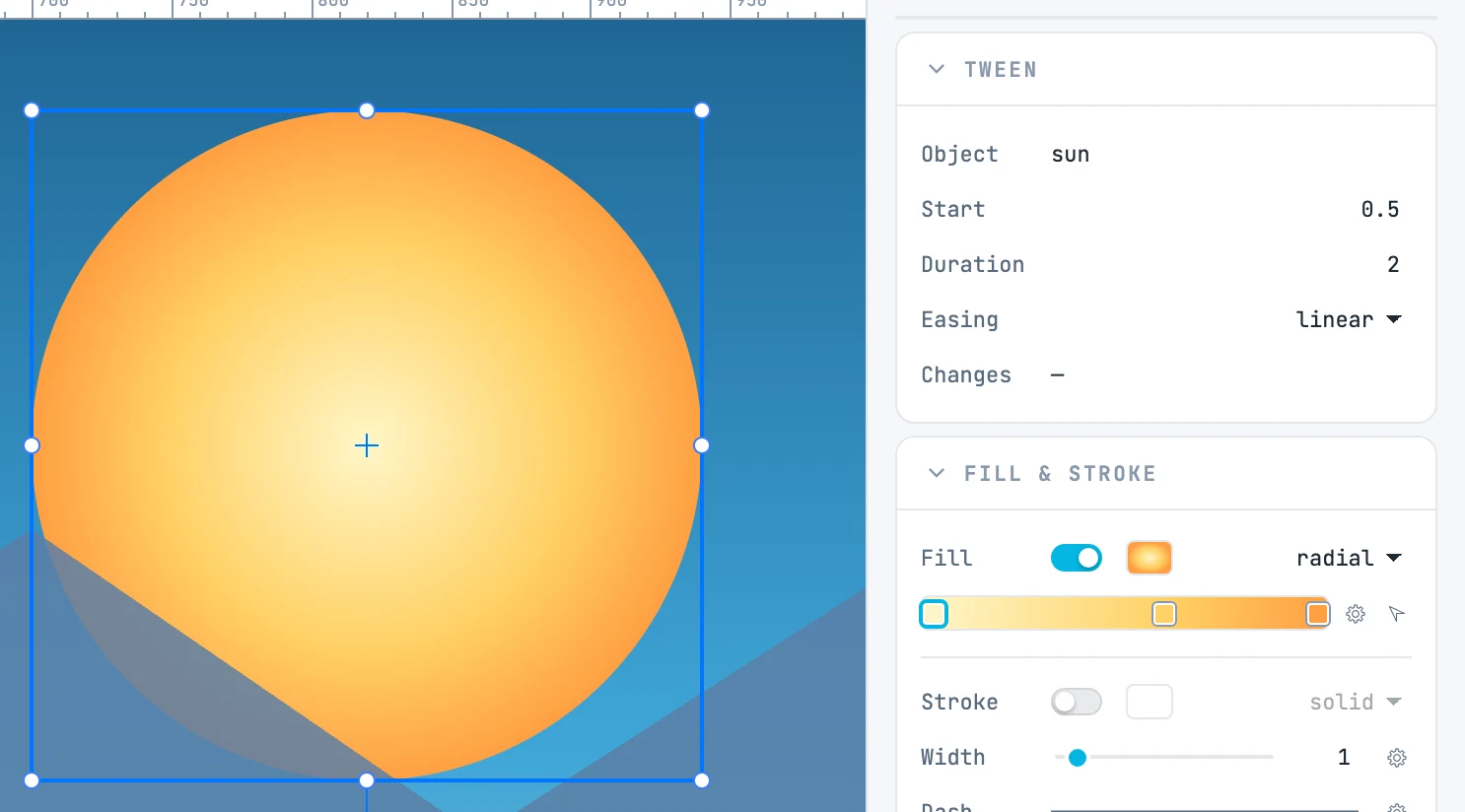Image resolution: width=1465 pixels, height=812 pixels.
Task: Select the middle yellow gradient stop
Action: (1164, 614)
